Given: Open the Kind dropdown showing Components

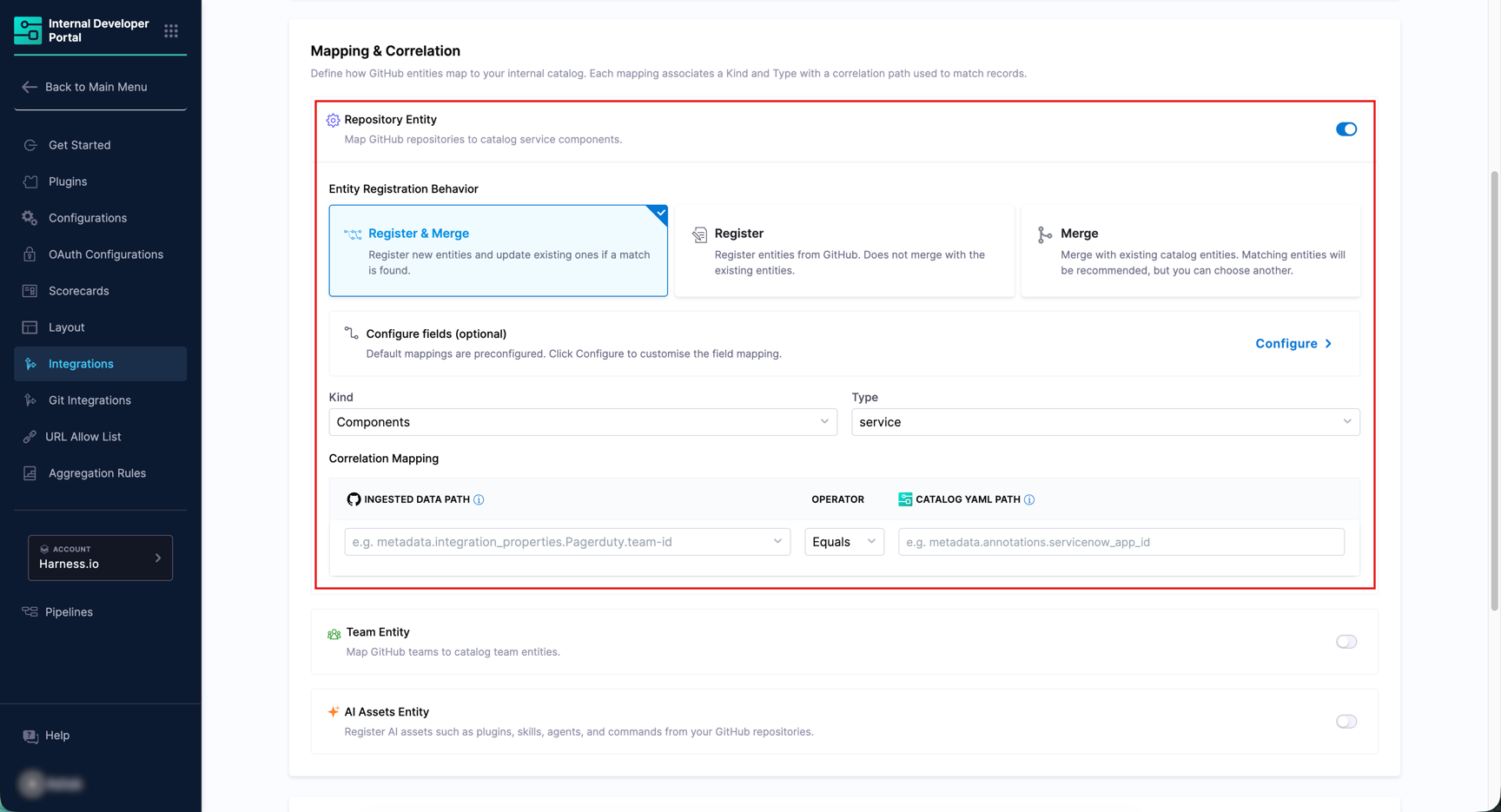Looking at the screenshot, I should [583, 422].
